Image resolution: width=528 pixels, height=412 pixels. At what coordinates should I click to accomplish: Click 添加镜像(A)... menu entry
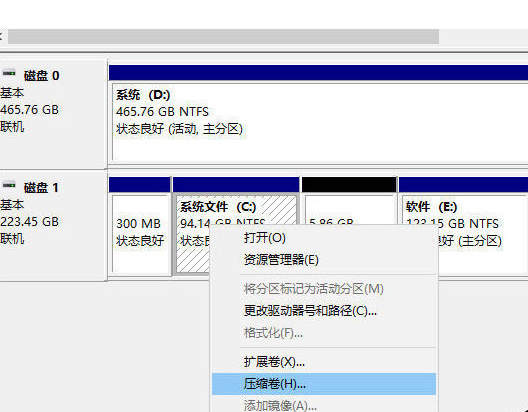pos(279,405)
